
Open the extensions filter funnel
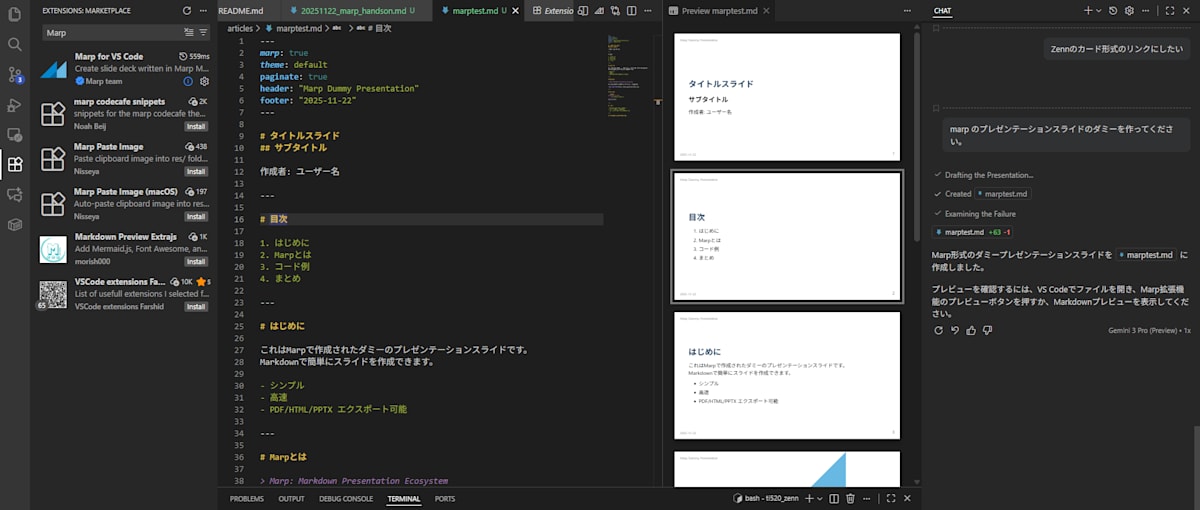point(203,32)
